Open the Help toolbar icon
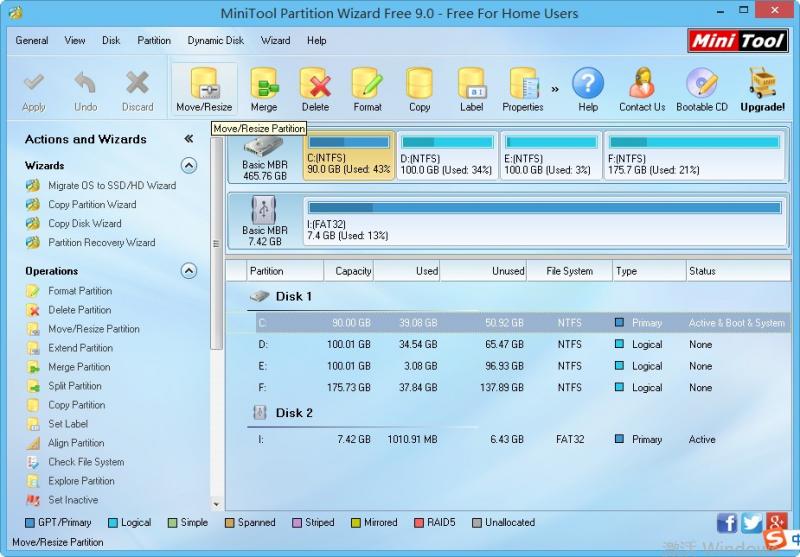The width and height of the screenshot is (800, 557). click(588, 90)
